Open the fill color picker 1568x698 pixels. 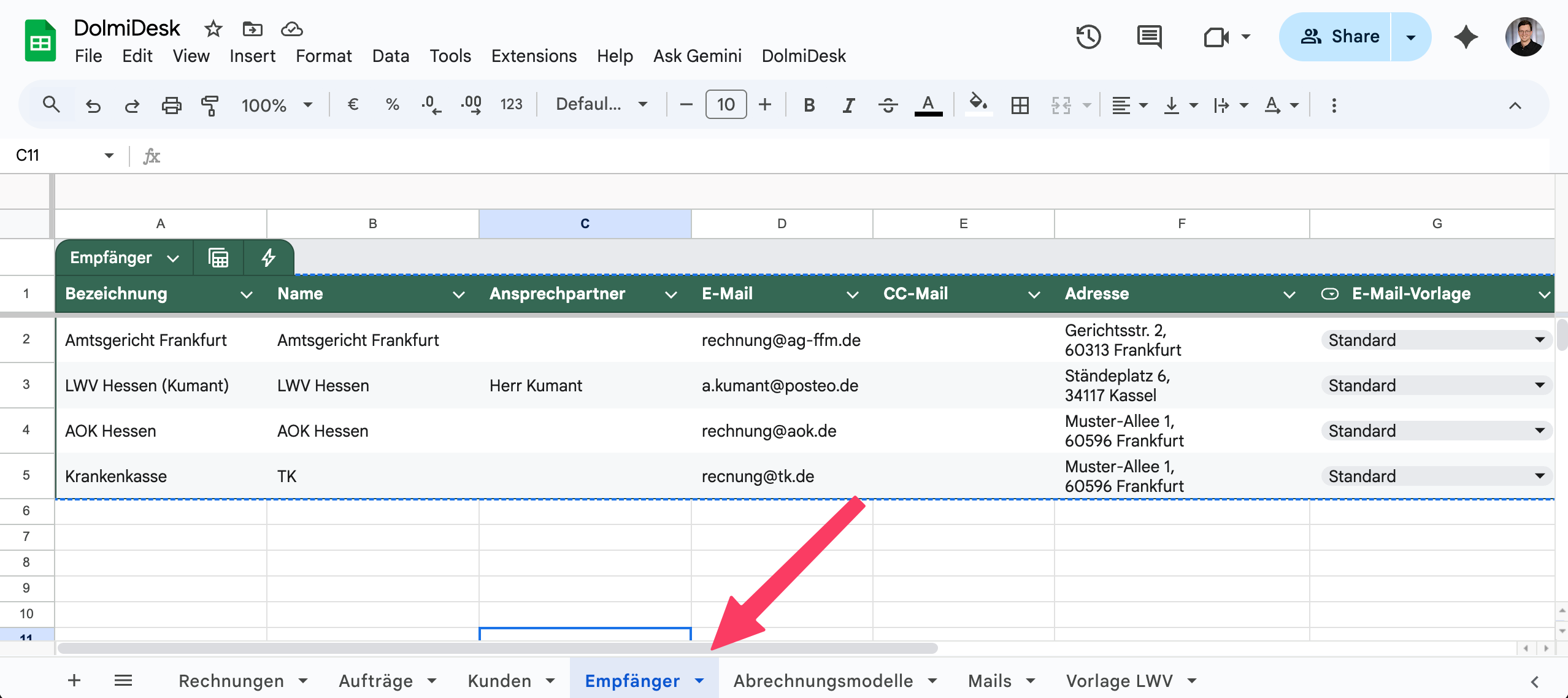(978, 104)
